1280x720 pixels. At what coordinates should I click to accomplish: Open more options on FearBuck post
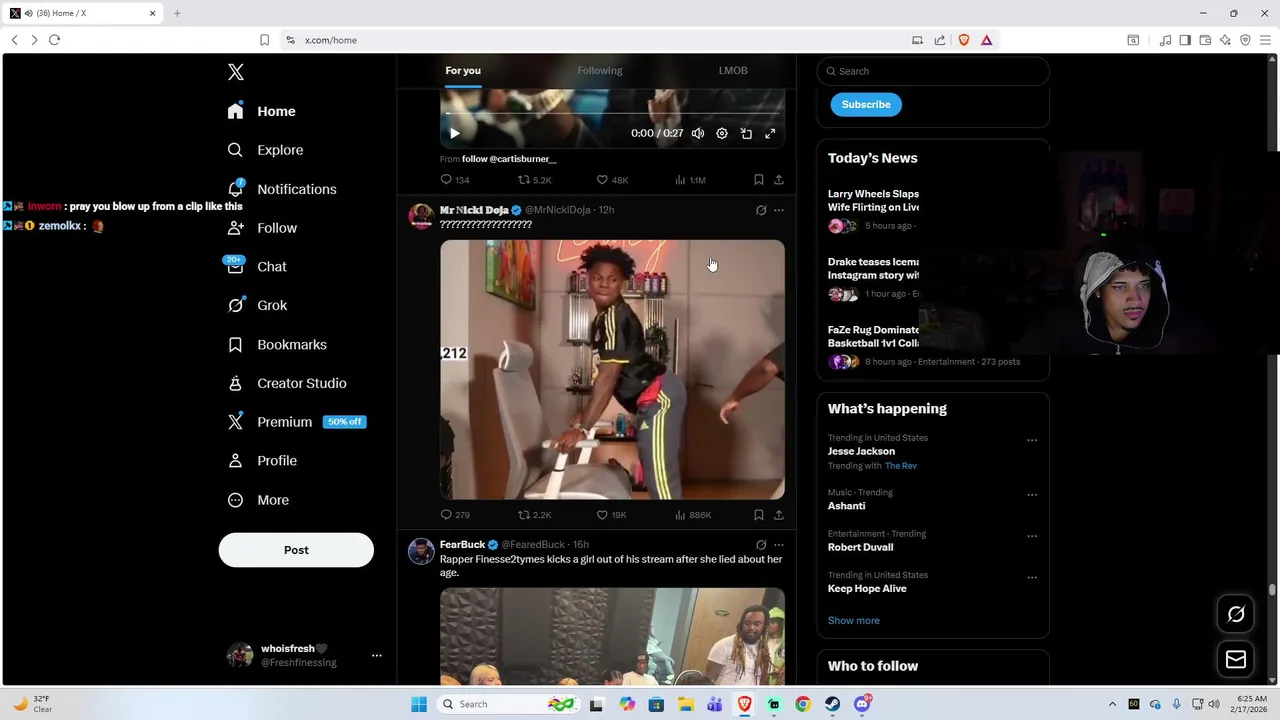point(779,545)
